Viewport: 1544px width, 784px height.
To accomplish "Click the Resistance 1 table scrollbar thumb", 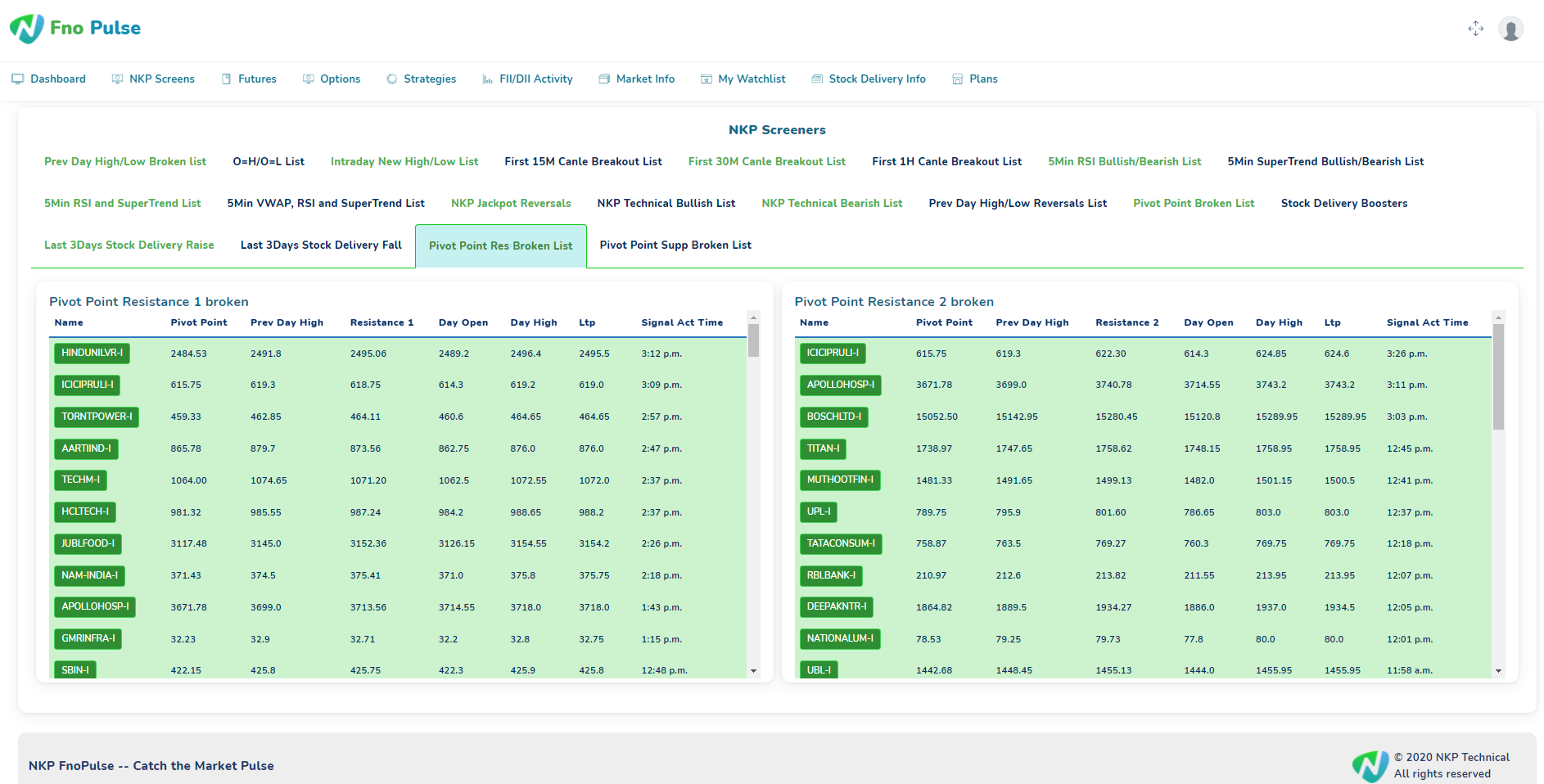I will tap(753, 340).
